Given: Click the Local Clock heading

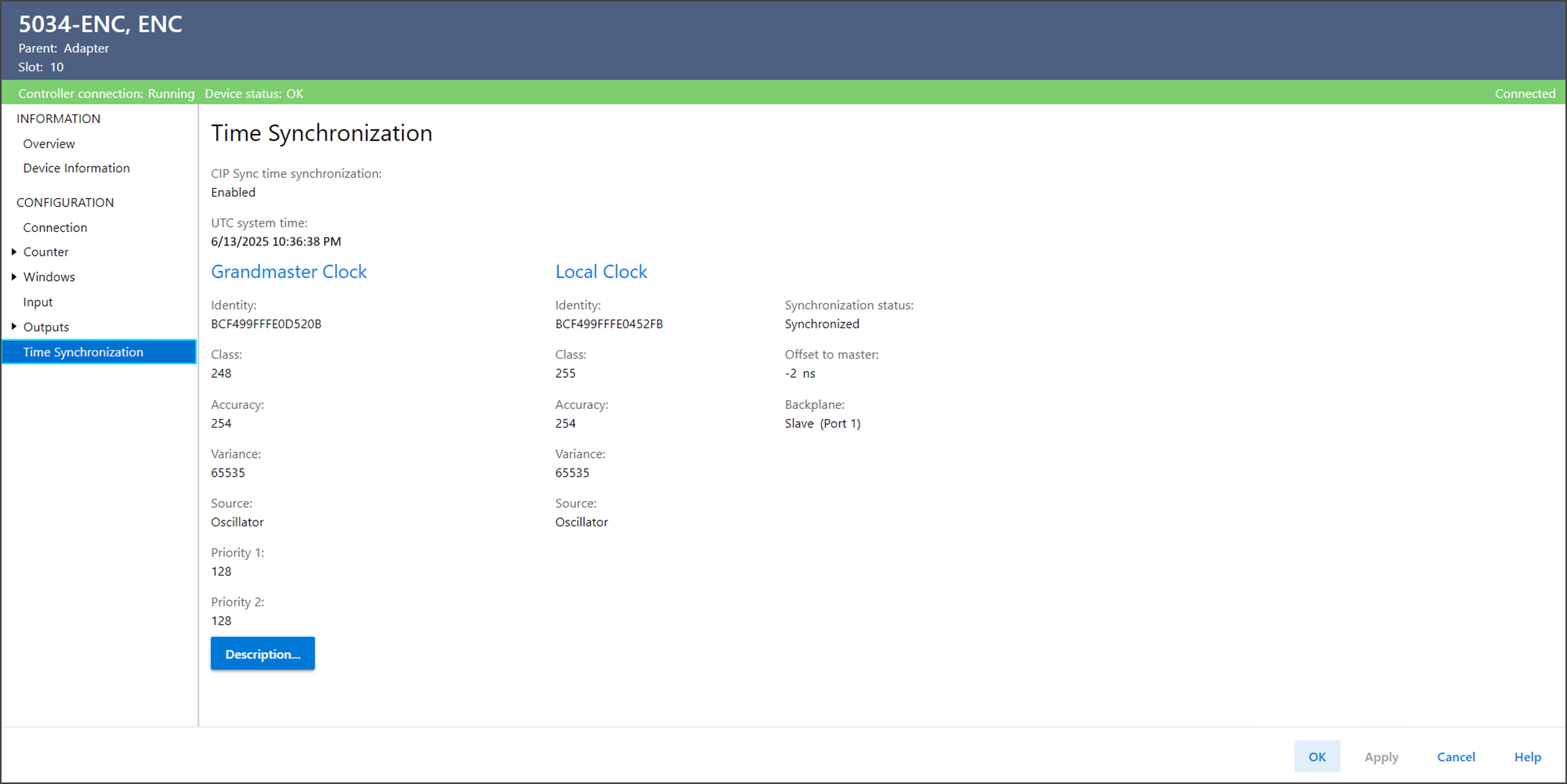Looking at the screenshot, I should (601, 272).
